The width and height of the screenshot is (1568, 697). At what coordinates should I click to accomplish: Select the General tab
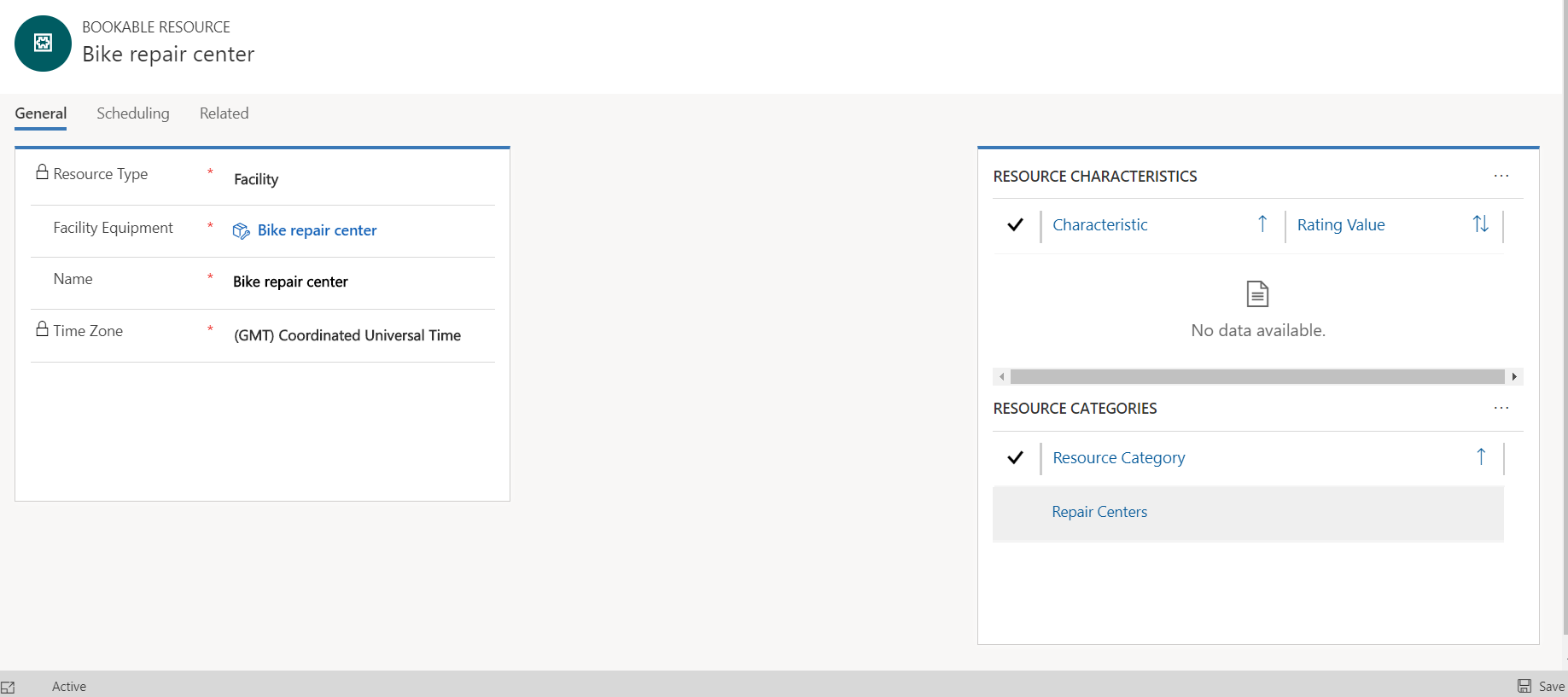40,113
